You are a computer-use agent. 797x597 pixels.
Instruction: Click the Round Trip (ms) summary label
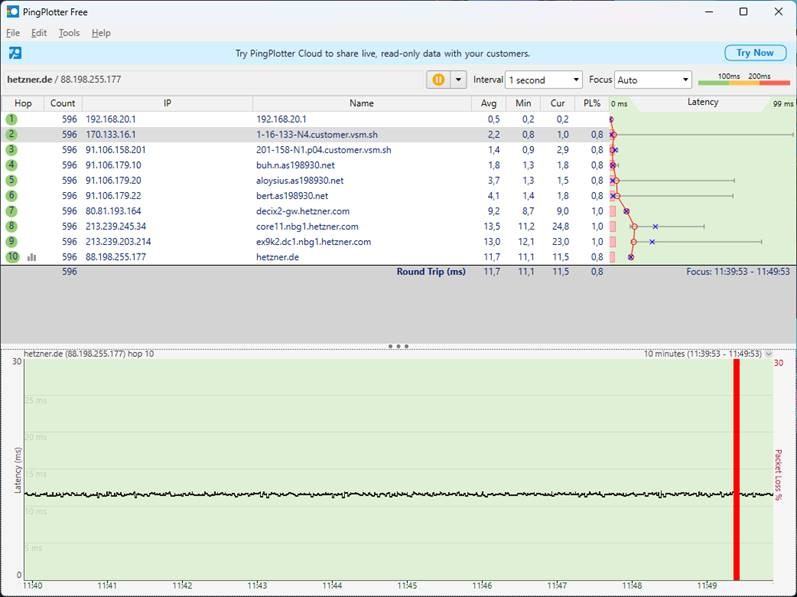[431, 272]
